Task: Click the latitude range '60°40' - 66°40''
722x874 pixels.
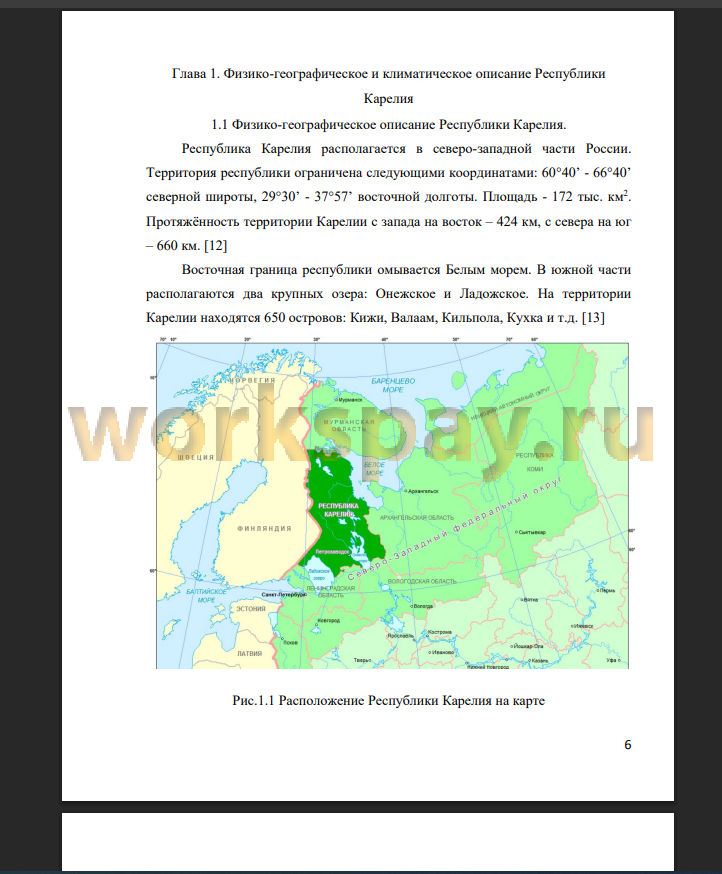Action: [586, 172]
